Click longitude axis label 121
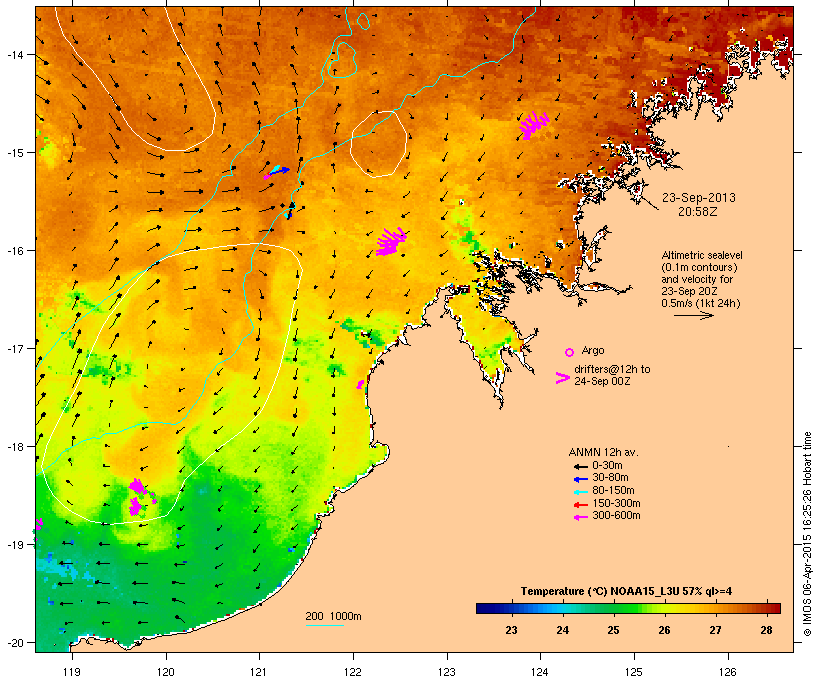820x680 pixels. 259,672
